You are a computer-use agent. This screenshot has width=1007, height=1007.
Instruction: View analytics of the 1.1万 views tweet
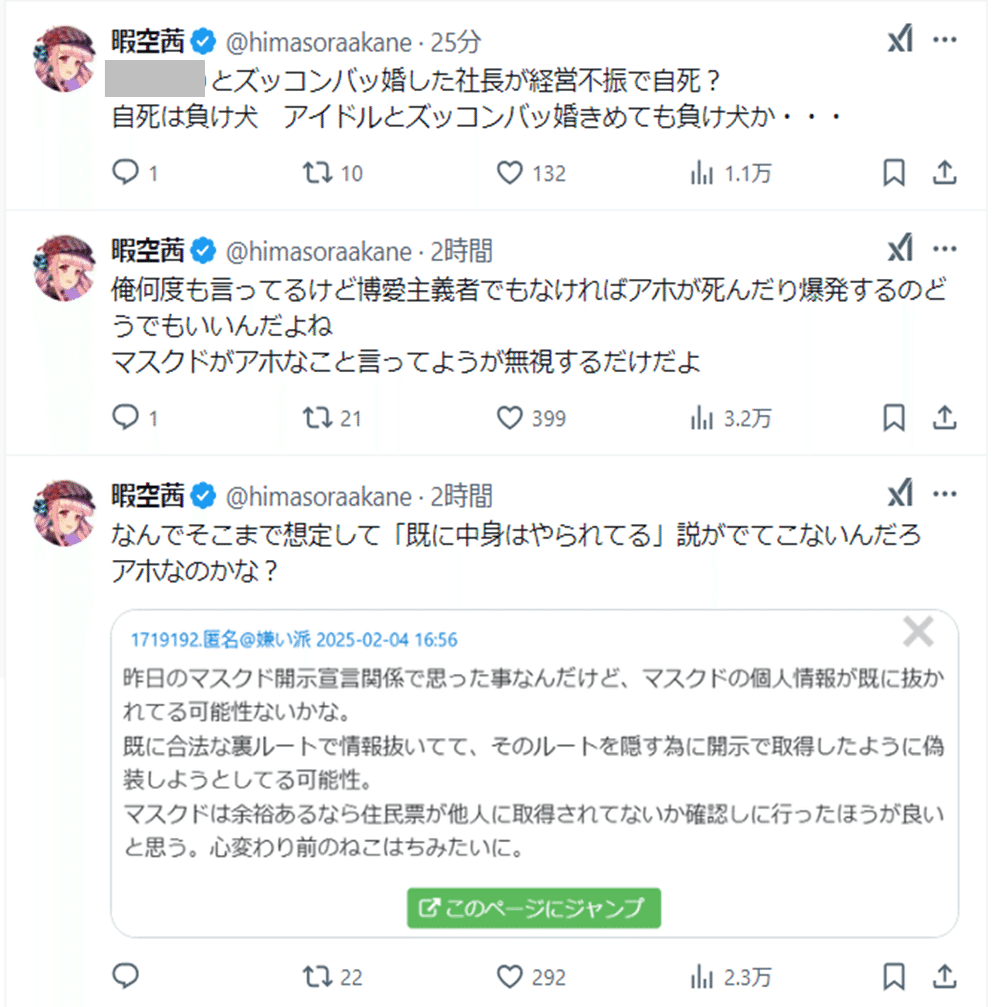701,173
